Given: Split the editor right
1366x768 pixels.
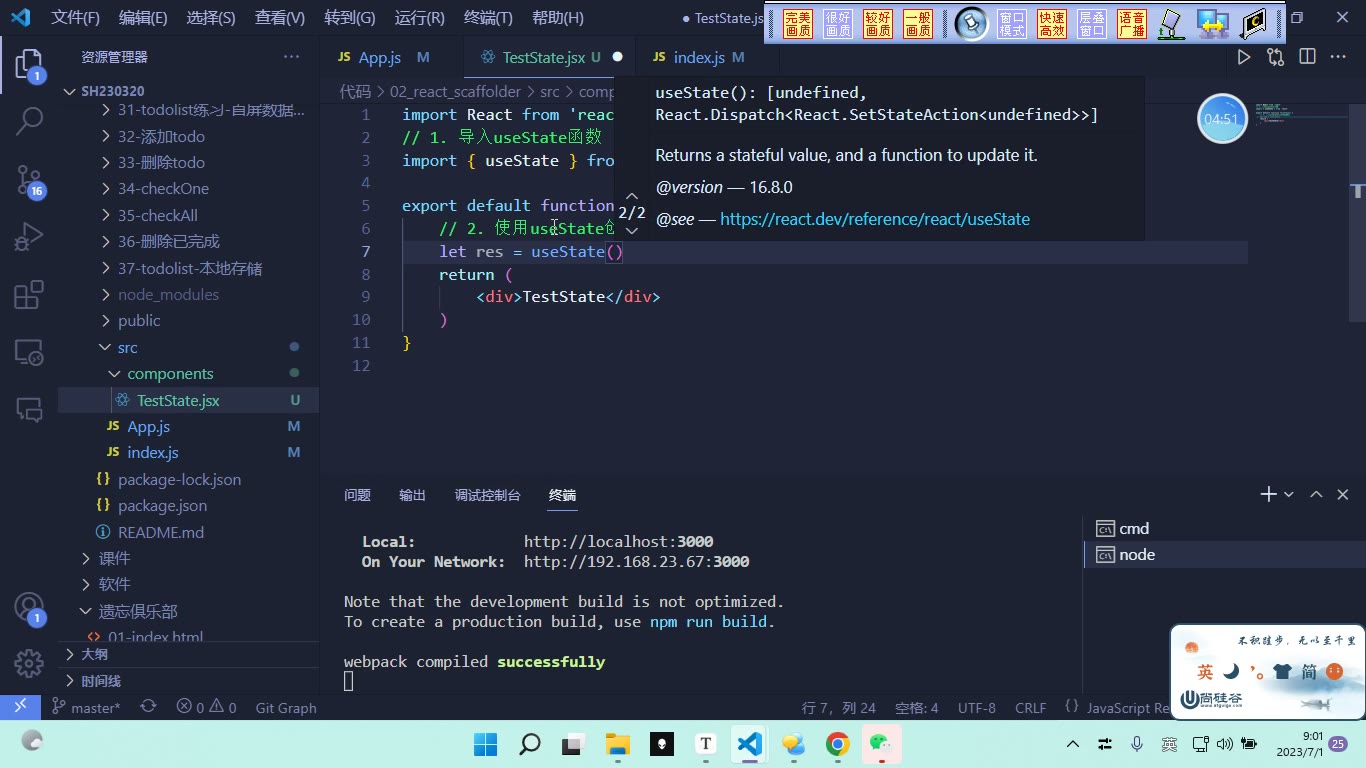Looking at the screenshot, I should [1307, 57].
